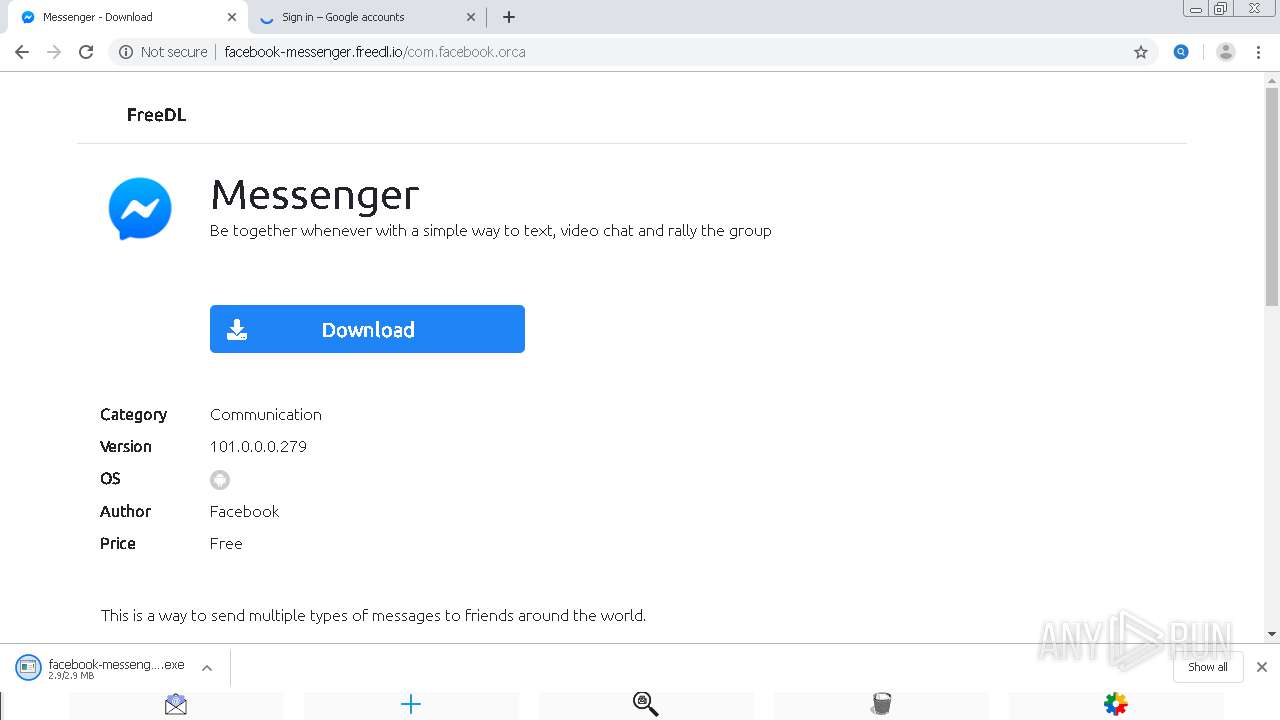Click the Android OS icon
This screenshot has width=1280, height=720.
(x=220, y=480)
